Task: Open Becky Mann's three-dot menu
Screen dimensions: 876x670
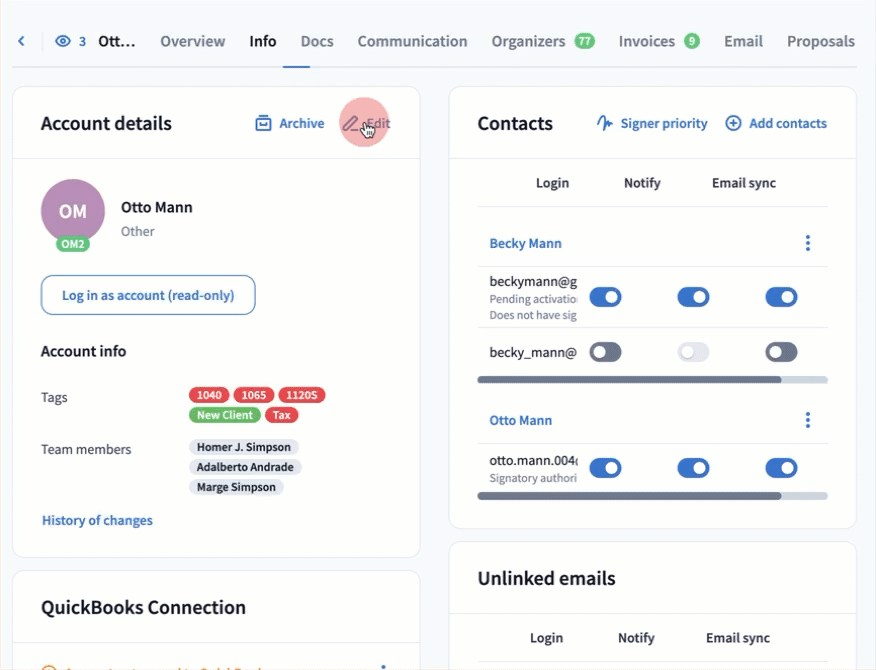Action: pyautogui.click(x=808, y=243)
